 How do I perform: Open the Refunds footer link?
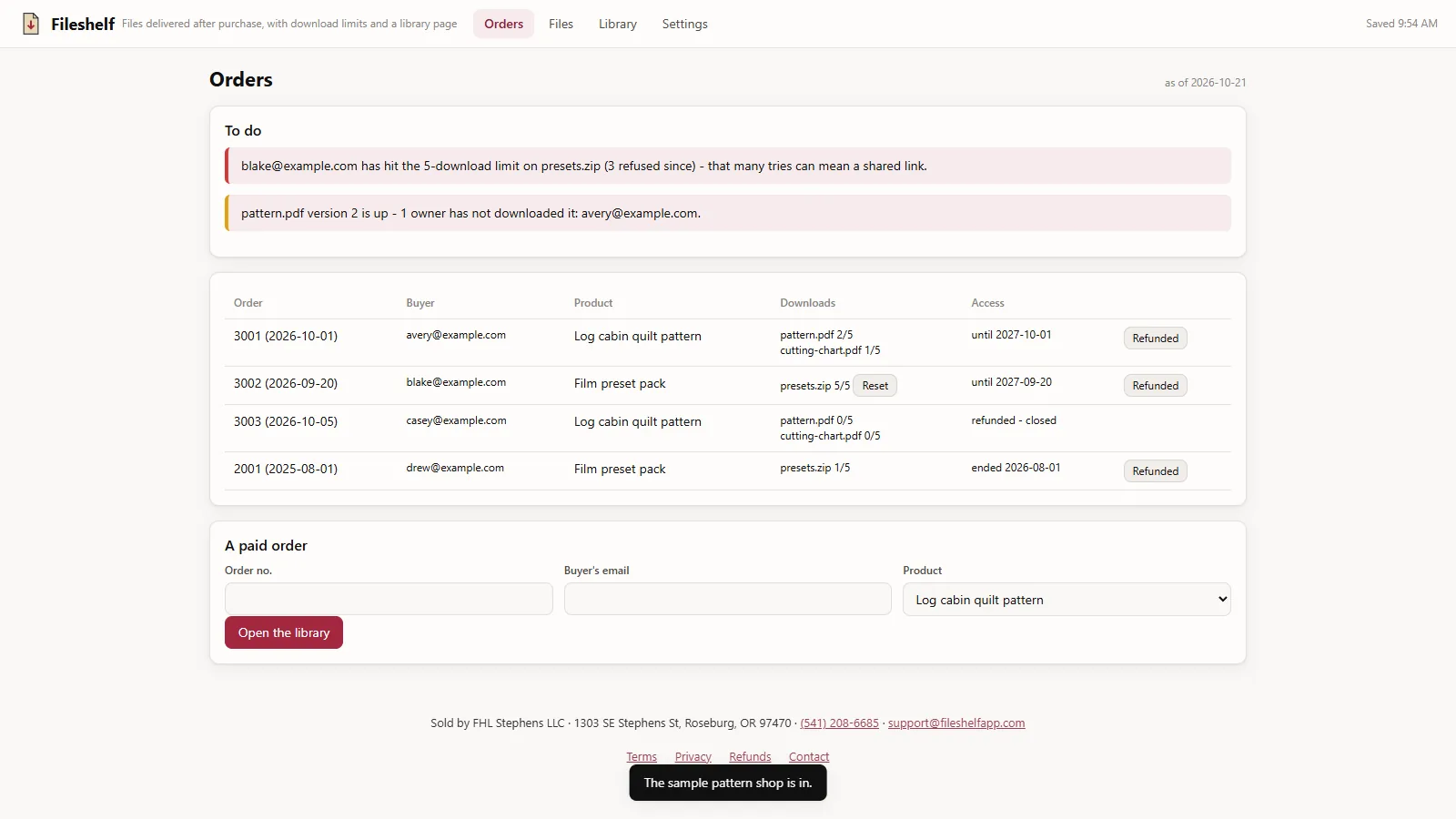[x=750, y=757]
